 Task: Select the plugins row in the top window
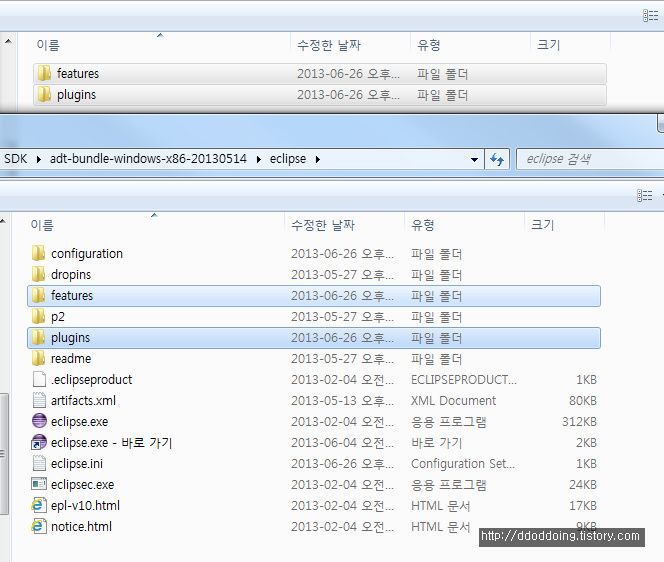(x=320, y=95)
